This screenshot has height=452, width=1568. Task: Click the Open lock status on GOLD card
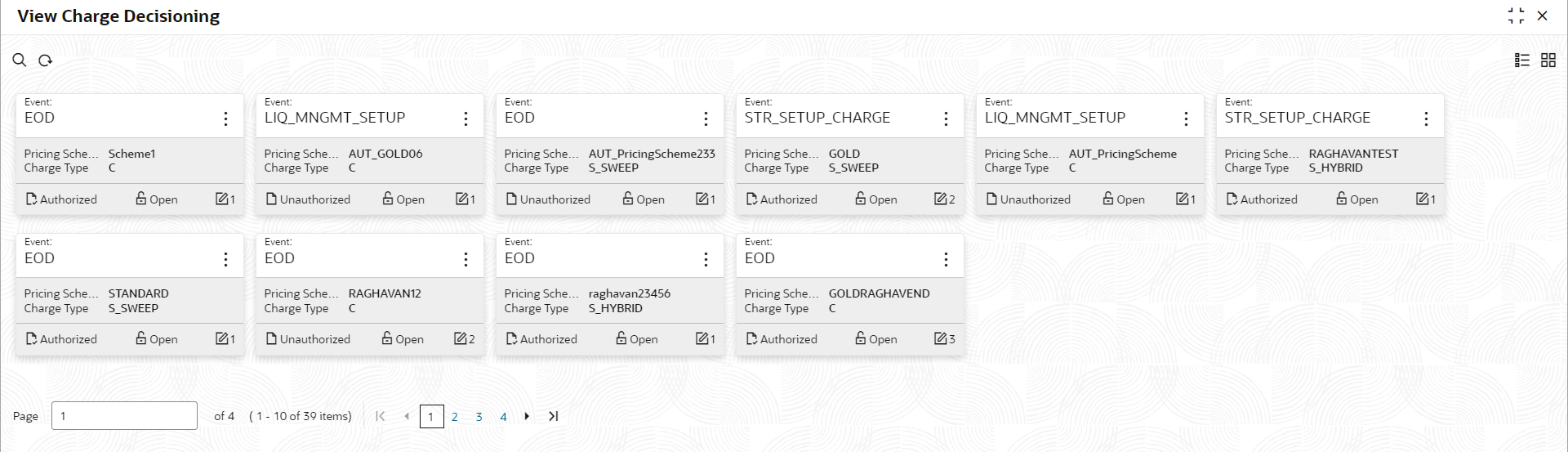(875, 199)
